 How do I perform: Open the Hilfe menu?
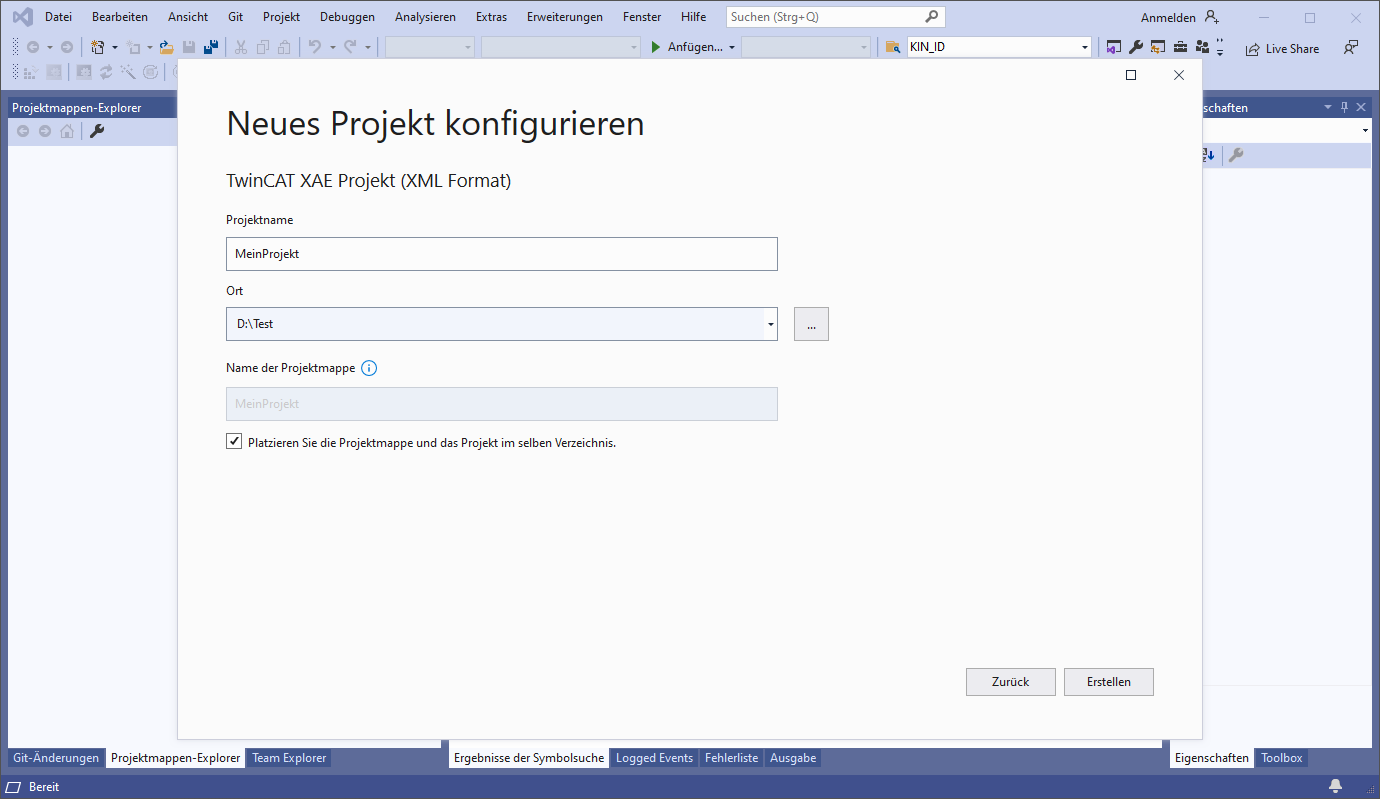(693, 17)
